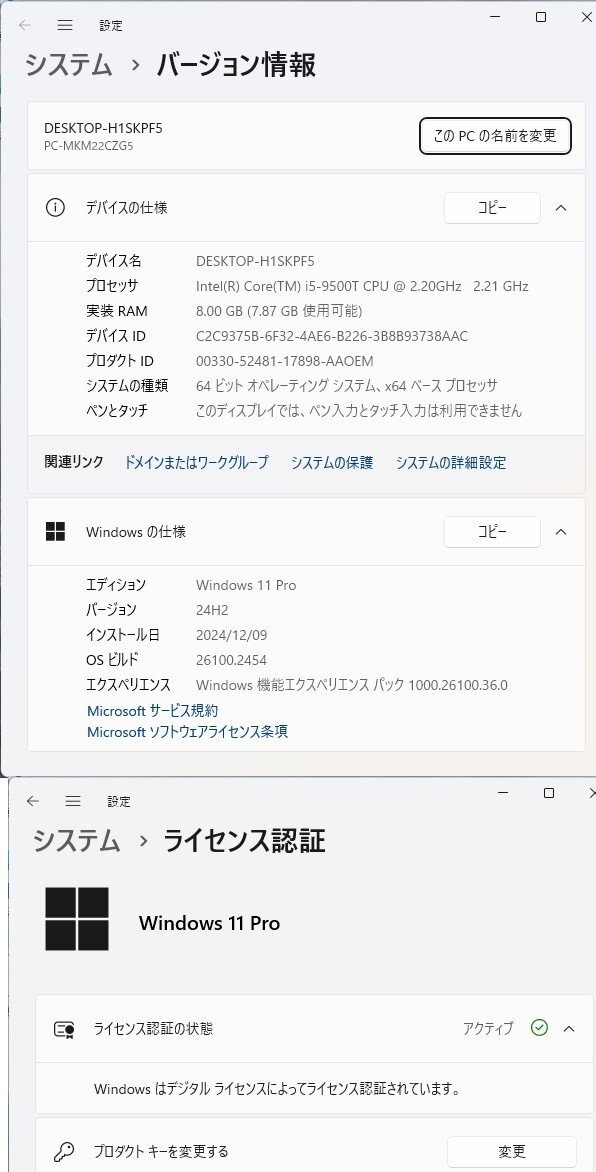Screen dimensions: 596x1172
Task: Open Microsoft ソフトウェアライセンス条項 link
Action: tap(187, 732)
